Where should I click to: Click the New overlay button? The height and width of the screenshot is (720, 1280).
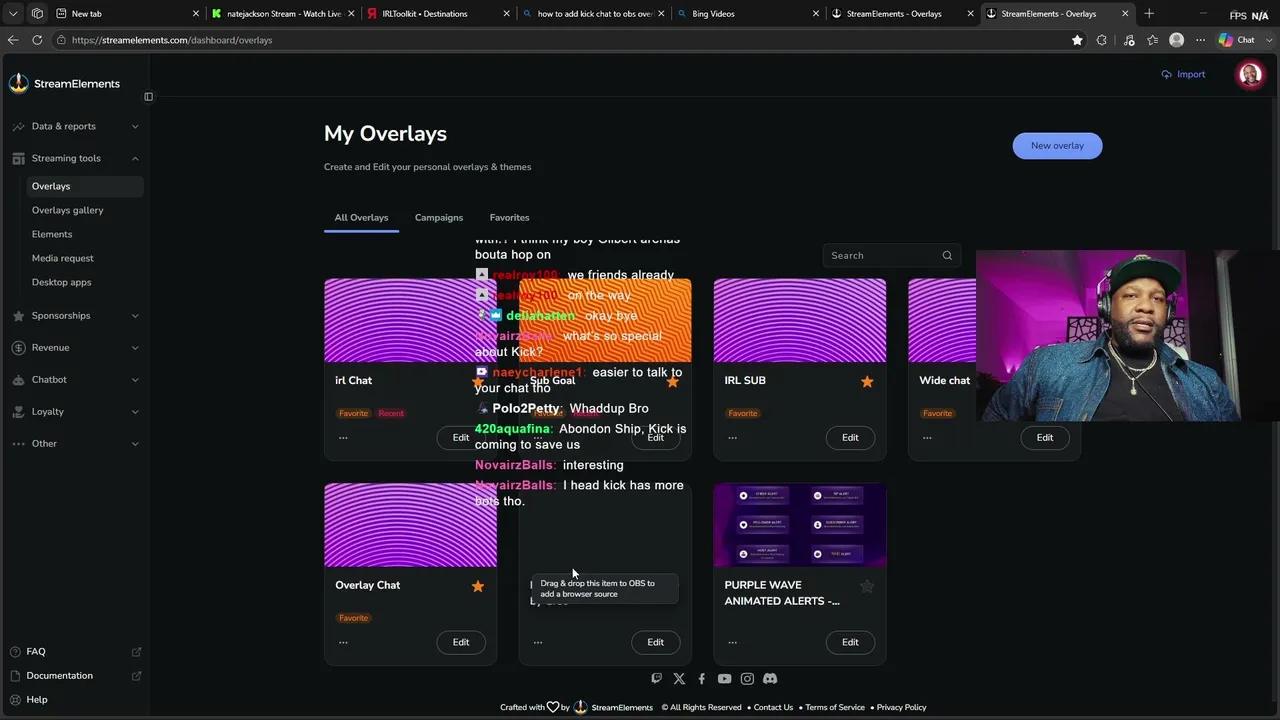click(x=1057, y=146)
